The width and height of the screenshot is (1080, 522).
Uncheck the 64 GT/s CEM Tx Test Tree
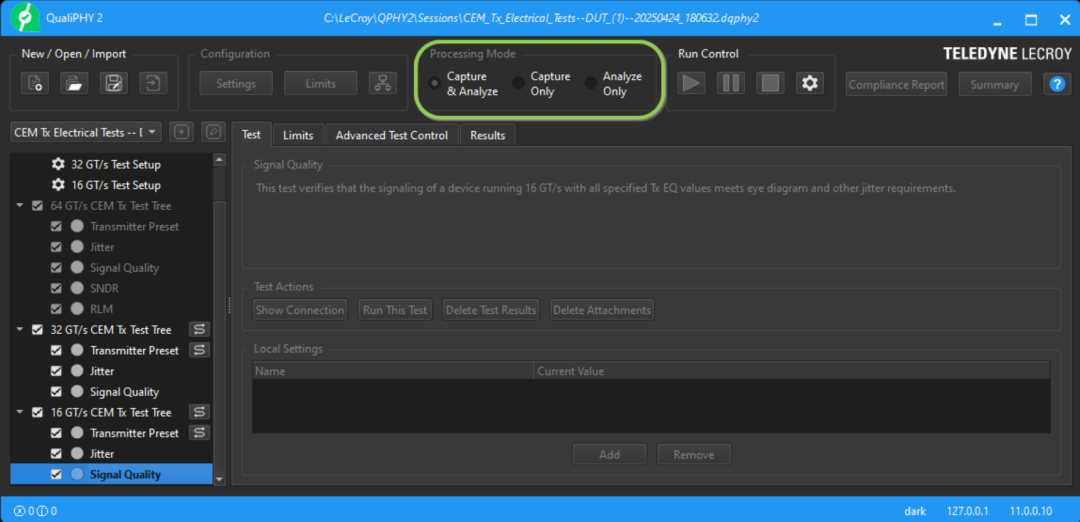tap(38, 206)
